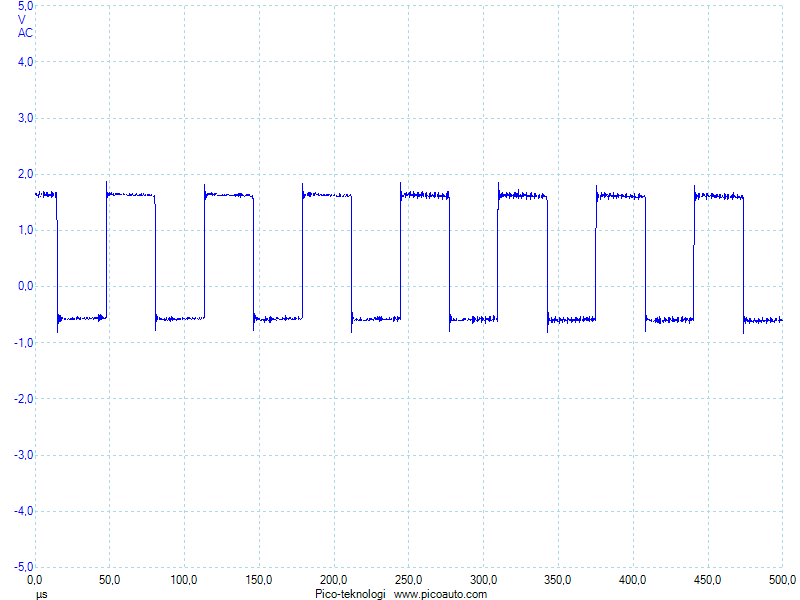Click the 200,0 time axis label

point(334,580)
